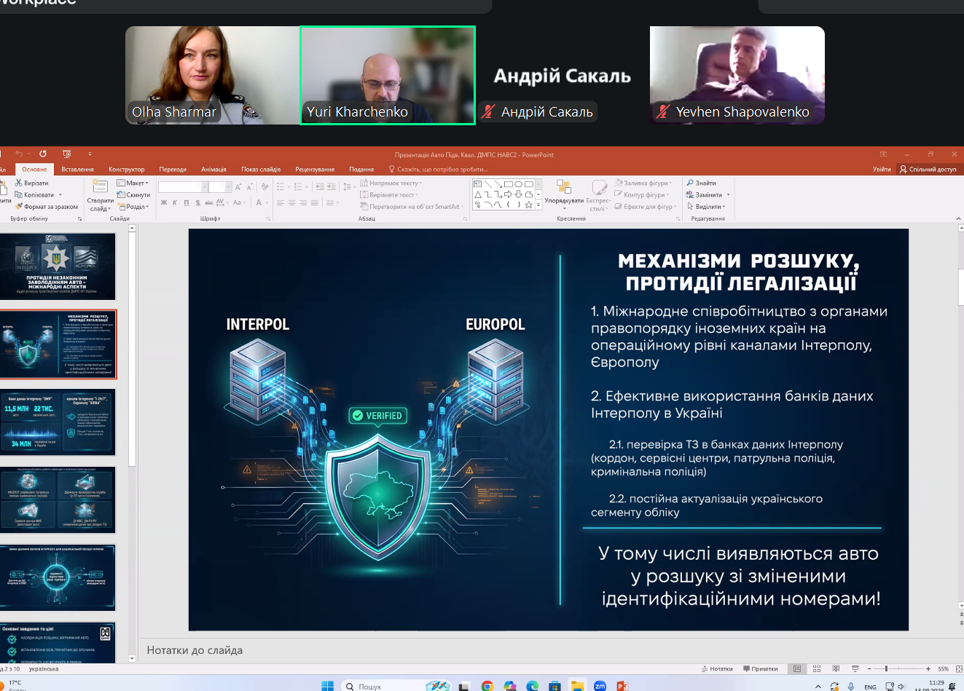Open Упорядкувати arrange dropdown
The width and height of the screenshot is (964, 691).
(564, 194)
